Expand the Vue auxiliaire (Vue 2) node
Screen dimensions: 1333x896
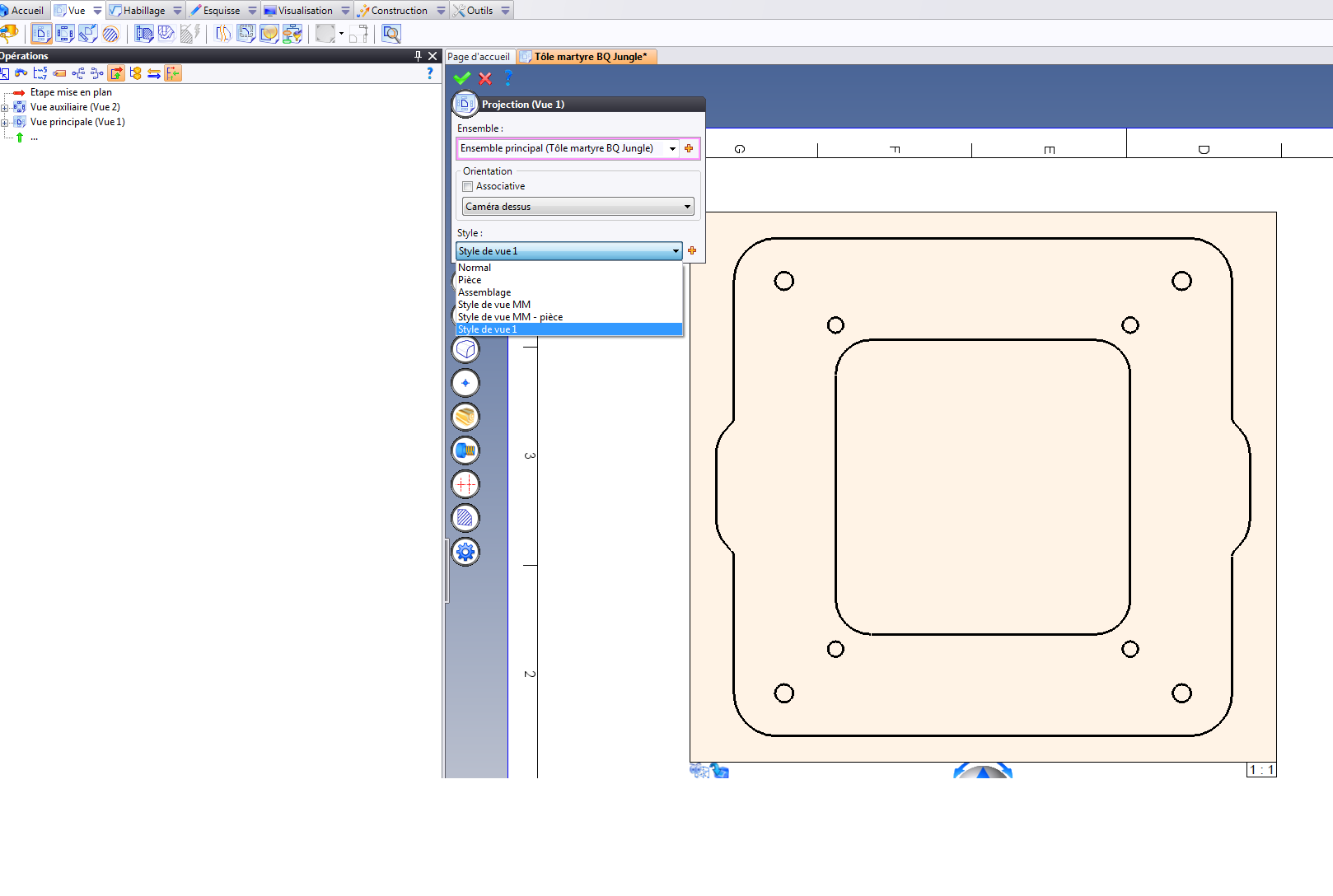click(x=5, y=108)
